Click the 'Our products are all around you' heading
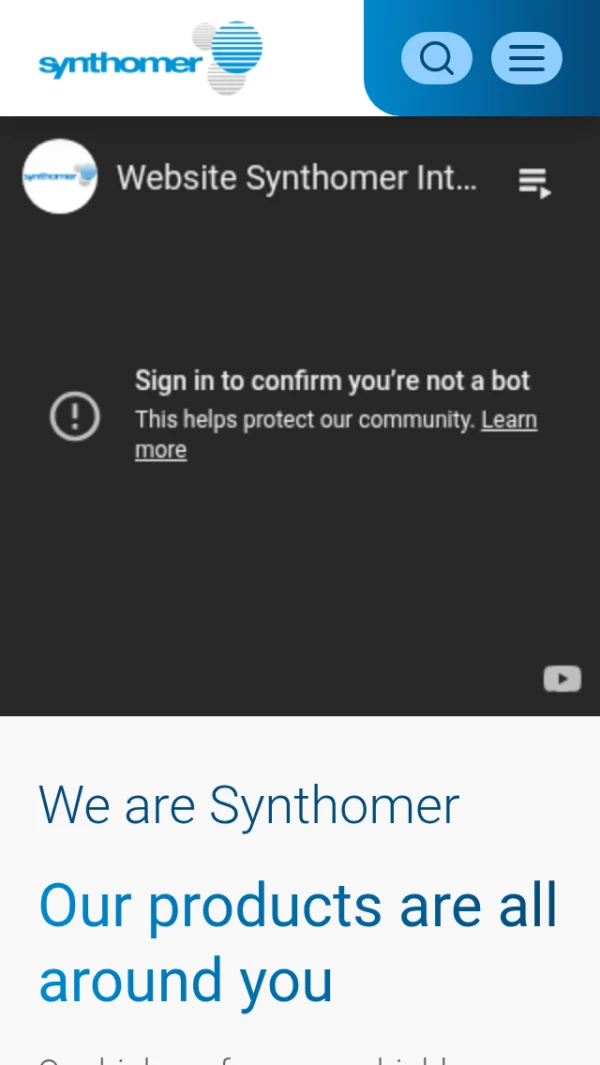The height and width of the screenshot is (1065, 600). (298, 943)
